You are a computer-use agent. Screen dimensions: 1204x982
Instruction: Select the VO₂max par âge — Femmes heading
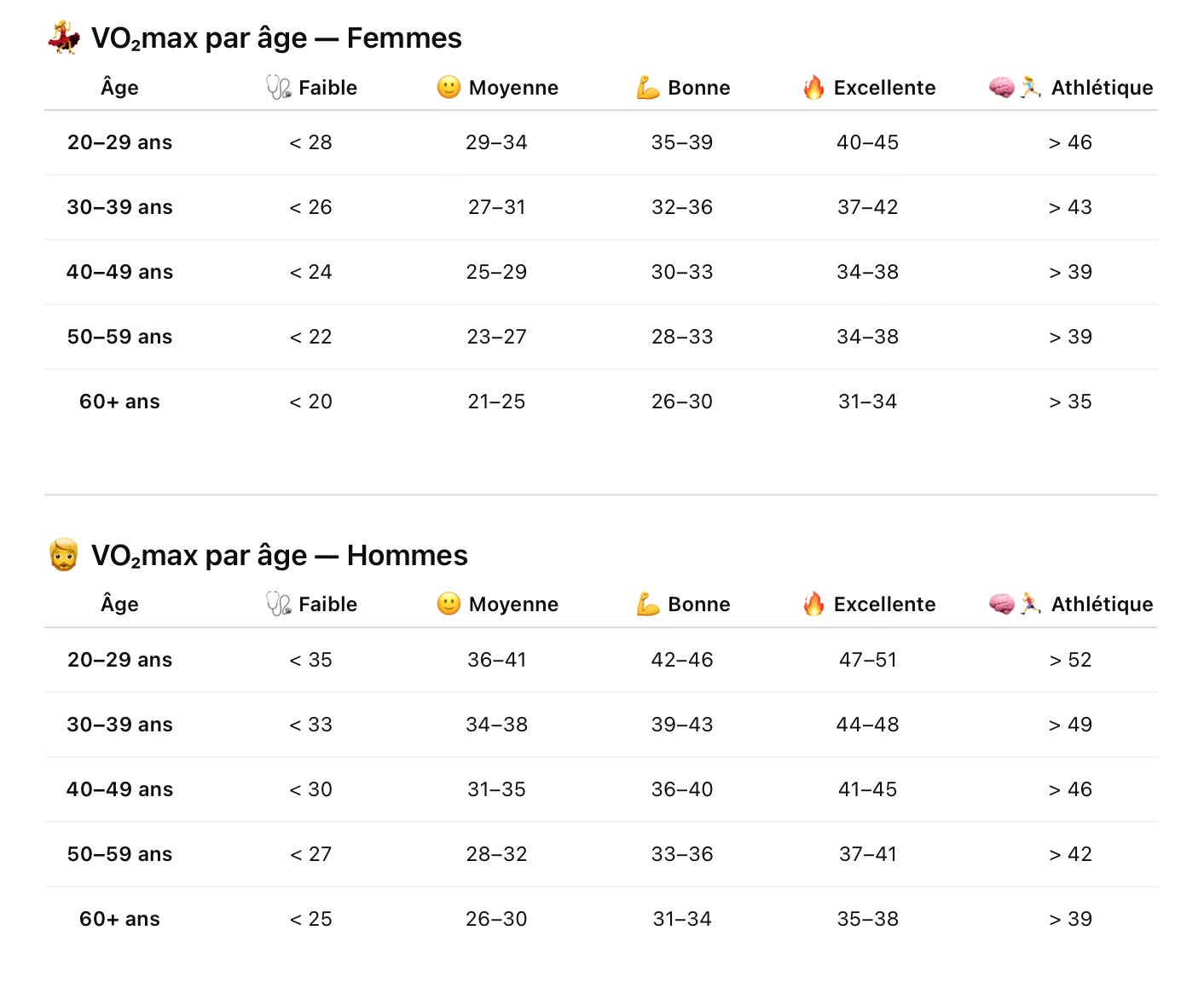point(276,38)
